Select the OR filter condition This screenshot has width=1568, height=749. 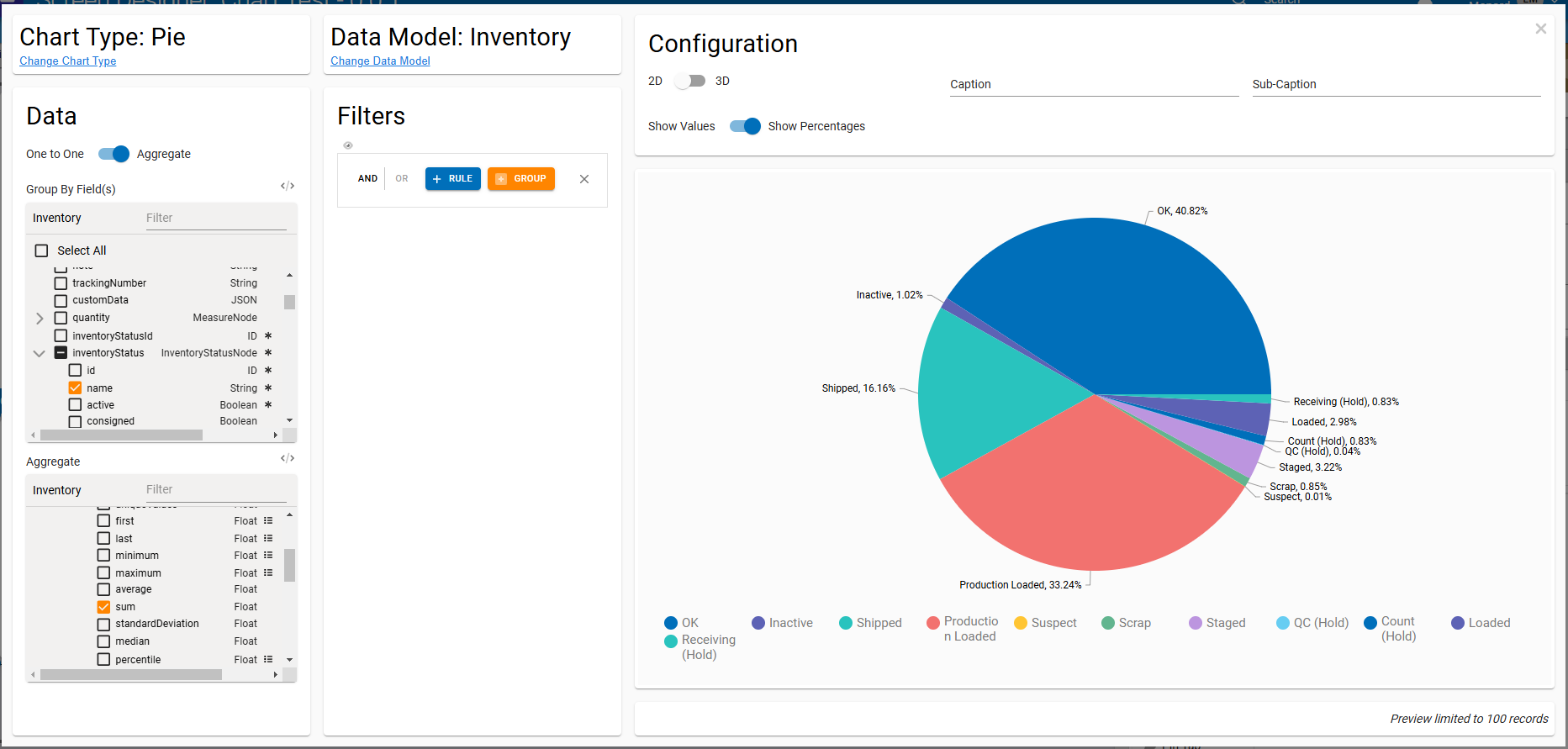coord(402,178)
